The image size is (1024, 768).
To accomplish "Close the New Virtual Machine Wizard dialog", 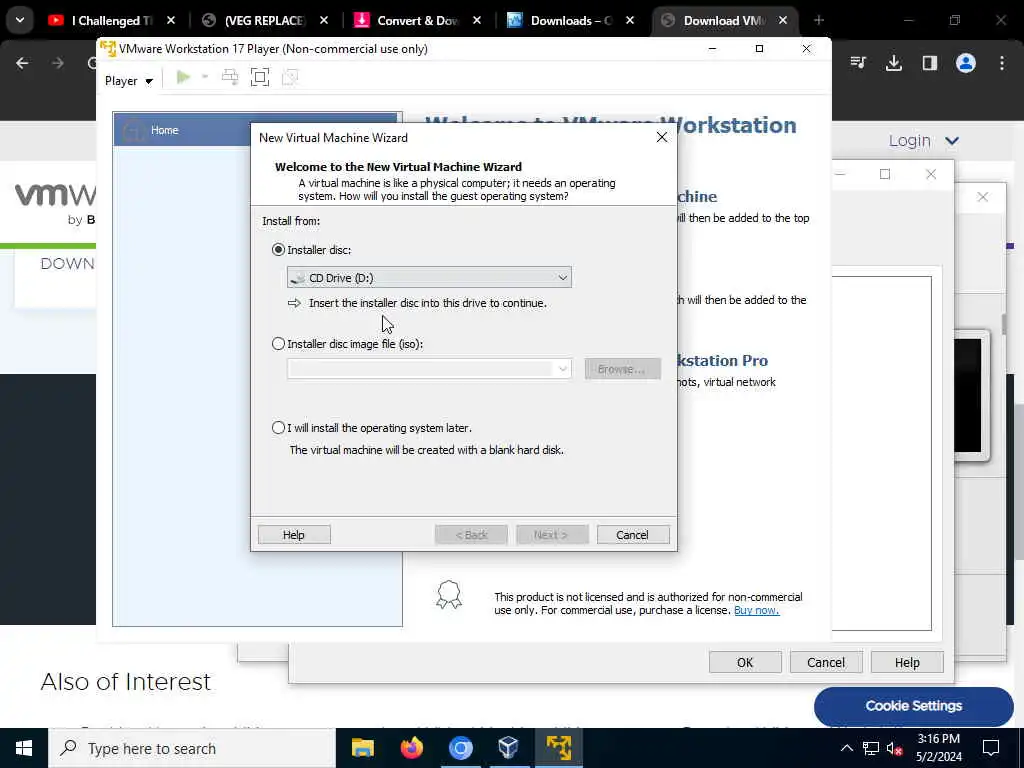I will point(662,137).
